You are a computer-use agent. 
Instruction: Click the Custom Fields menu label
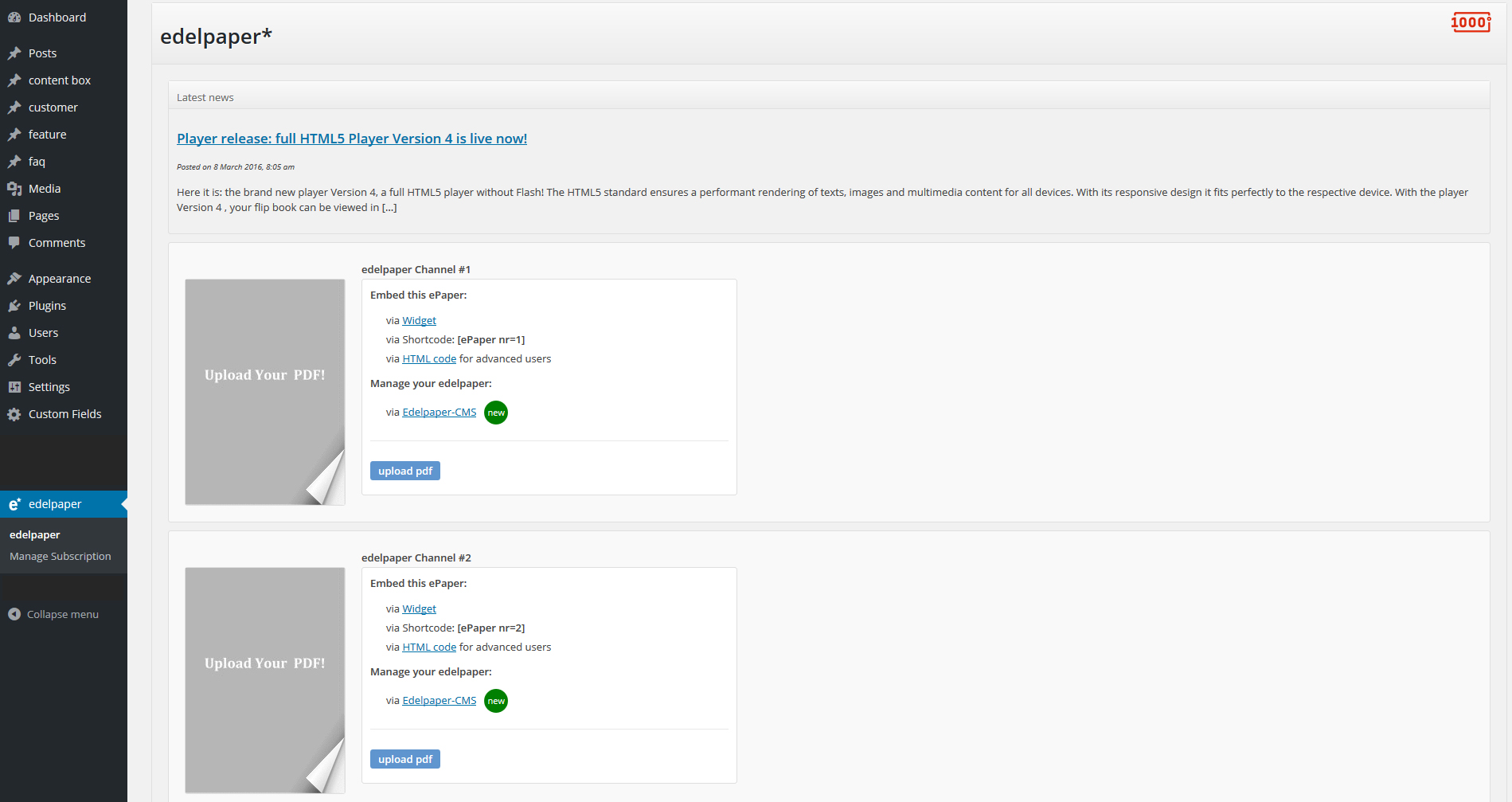tap(65, 414)
